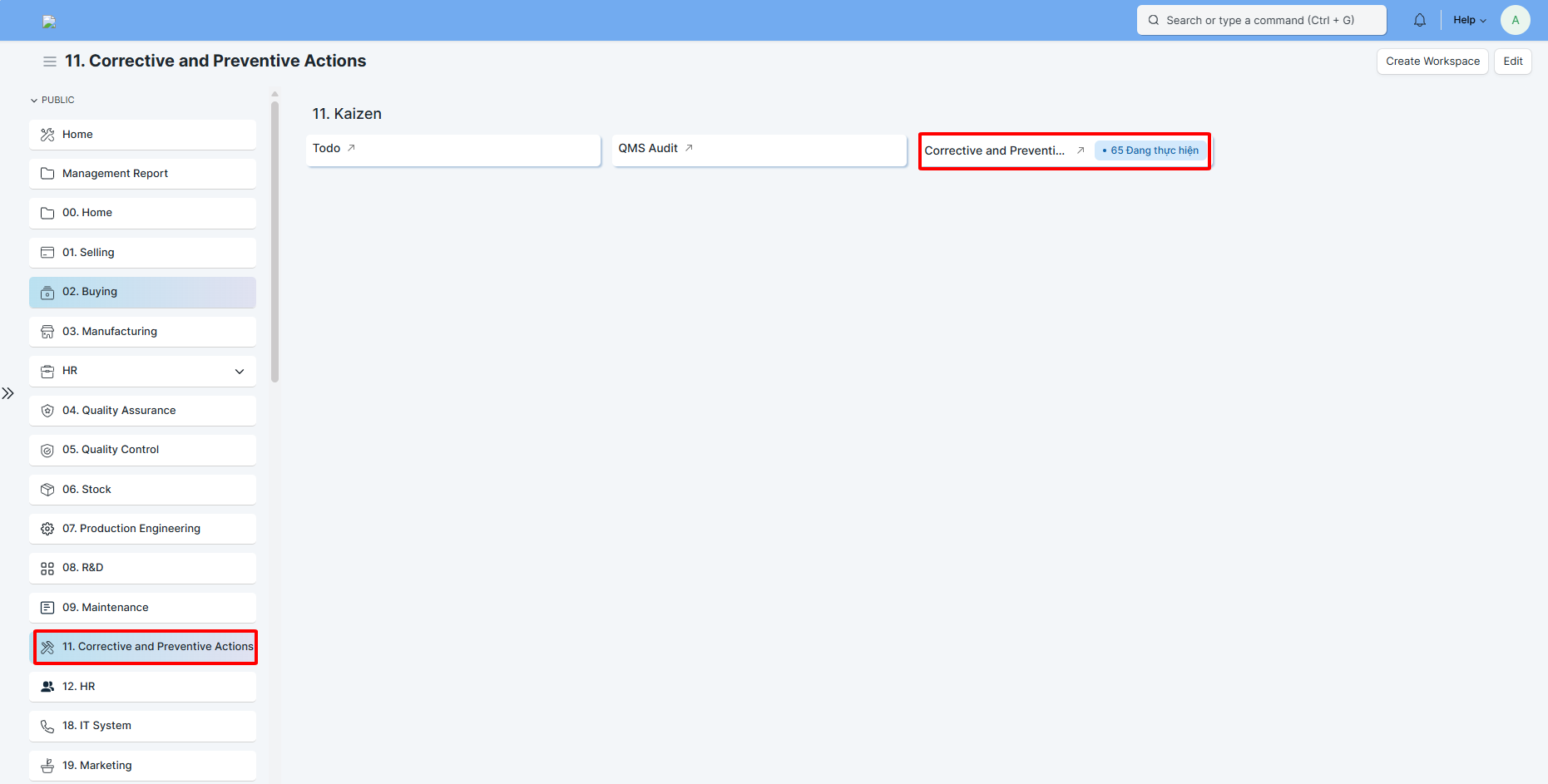Click the 08. R&D grid icon
Screen dimensions: 1548x784
(x=47, y=568)
